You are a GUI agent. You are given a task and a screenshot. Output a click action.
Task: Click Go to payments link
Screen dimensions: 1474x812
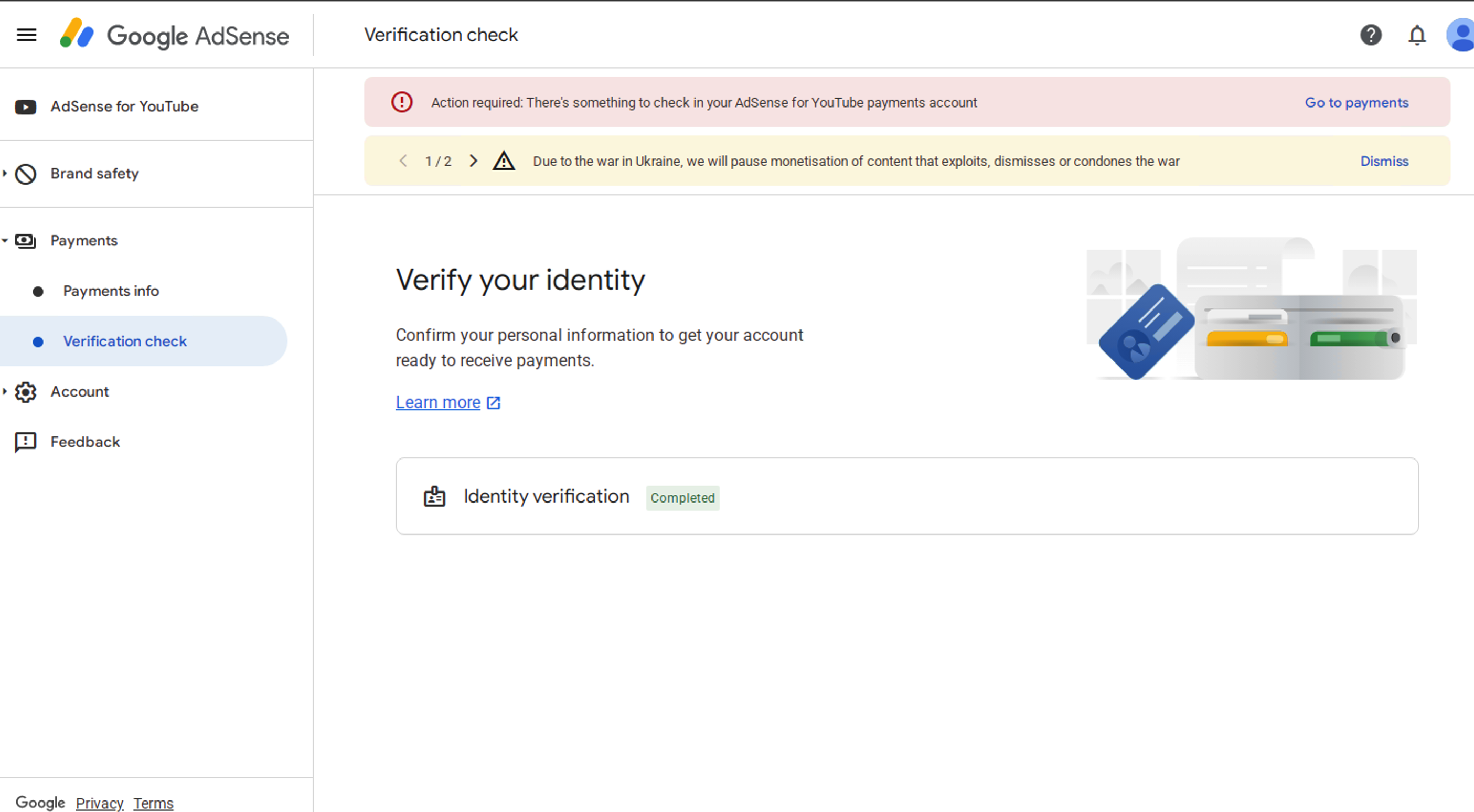pyautogui.click(x=1356, y=102)
